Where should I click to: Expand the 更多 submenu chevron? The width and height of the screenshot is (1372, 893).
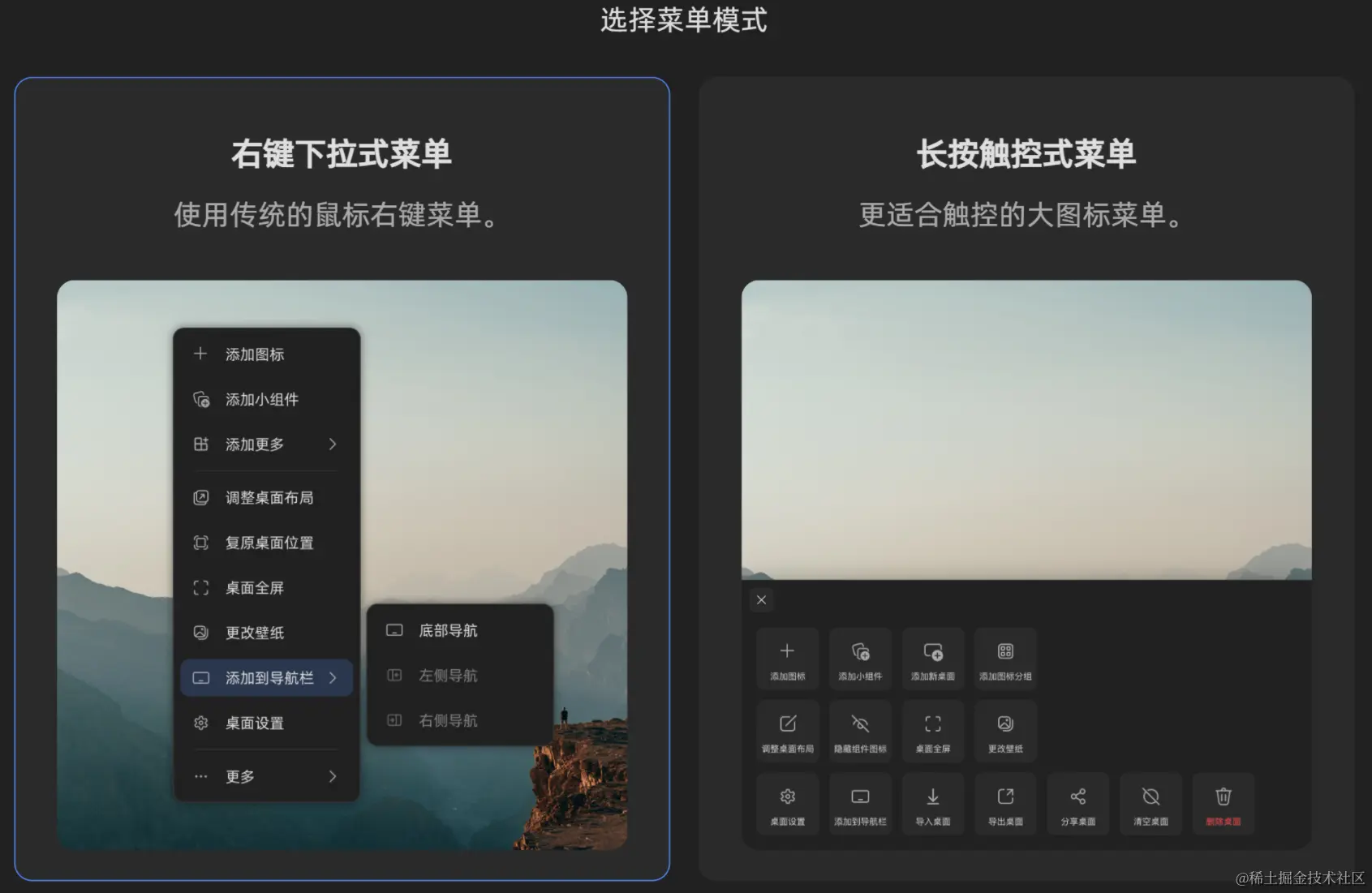pos(333,776)
